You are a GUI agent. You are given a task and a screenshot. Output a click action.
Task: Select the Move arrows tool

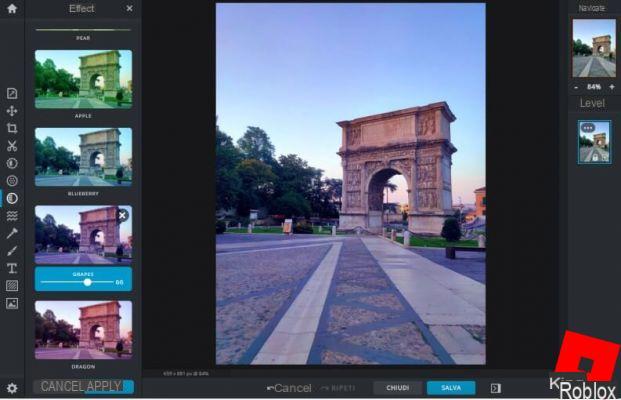[x=12, y=111]
